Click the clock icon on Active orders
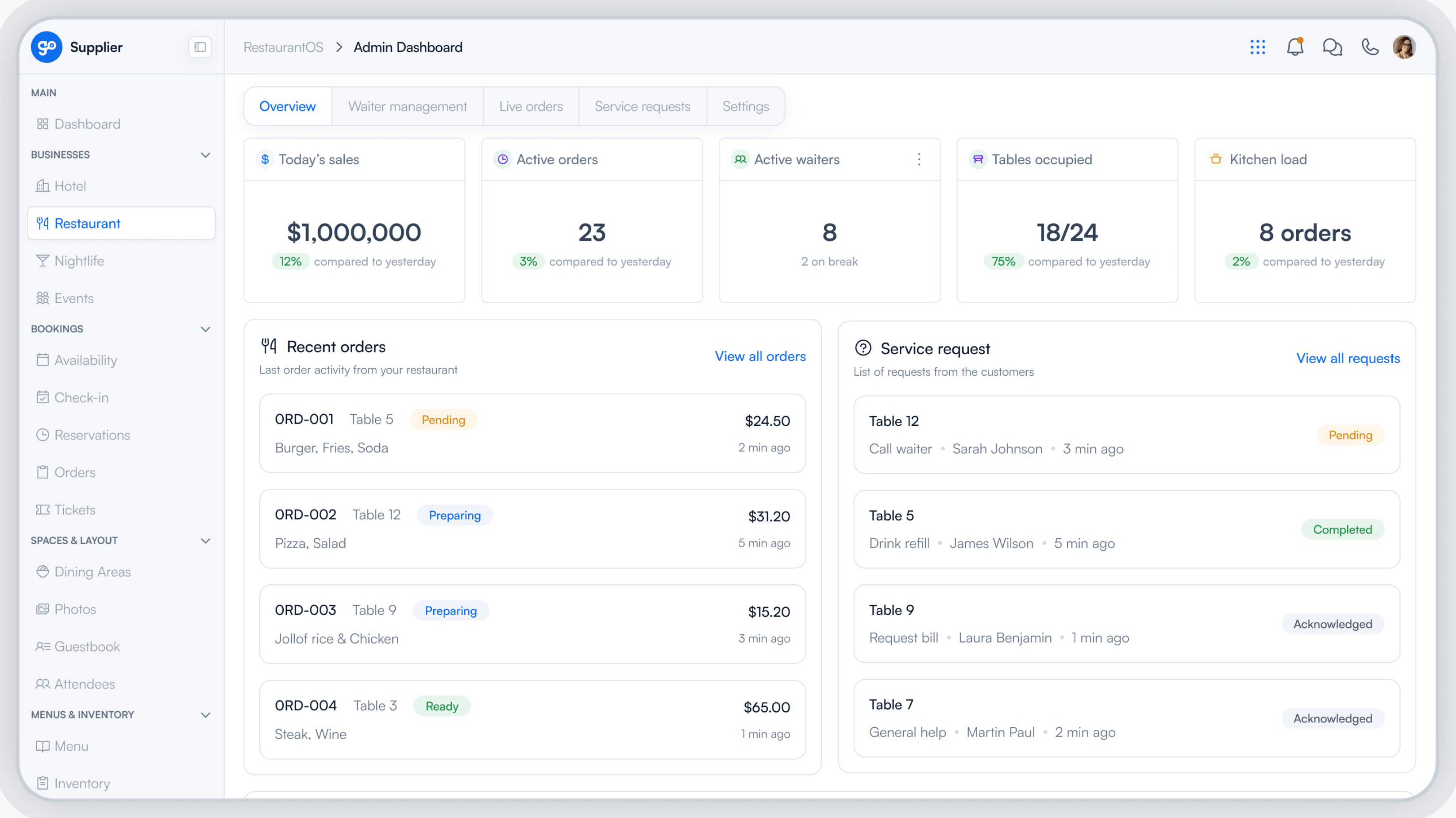This screenshot has width=1456, height=818. tap(502, 159)
